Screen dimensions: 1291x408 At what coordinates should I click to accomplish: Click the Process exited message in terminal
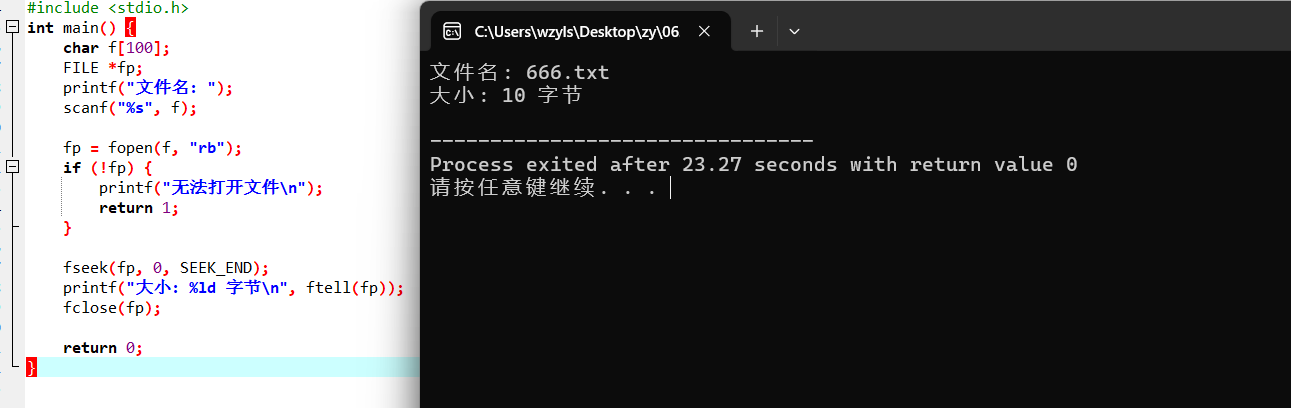pyautogui.click(x=753, y=164)
